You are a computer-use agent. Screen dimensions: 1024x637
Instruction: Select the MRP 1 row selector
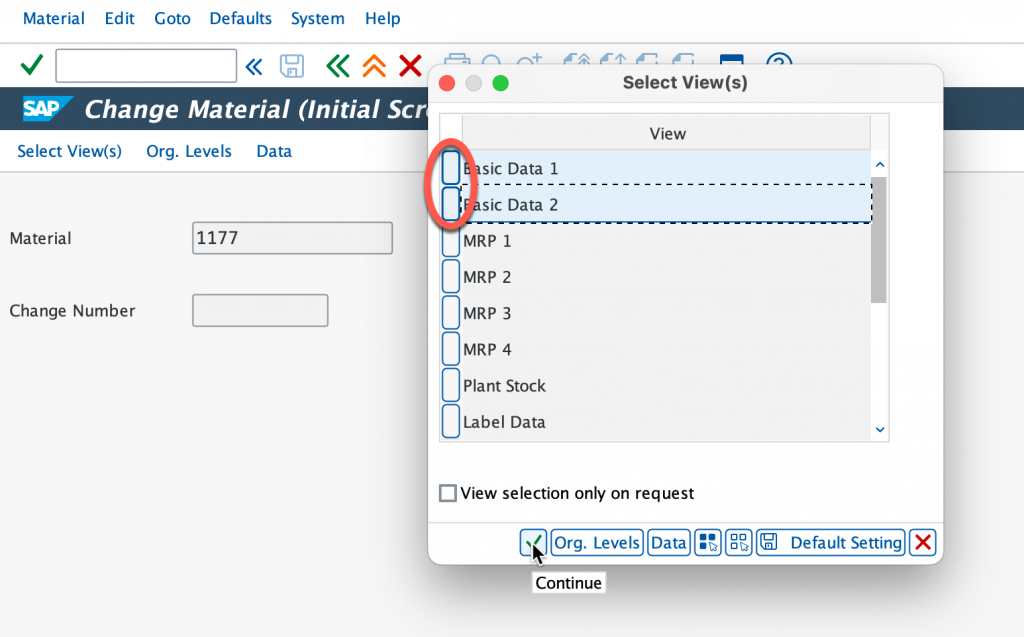tap(451, 241)
